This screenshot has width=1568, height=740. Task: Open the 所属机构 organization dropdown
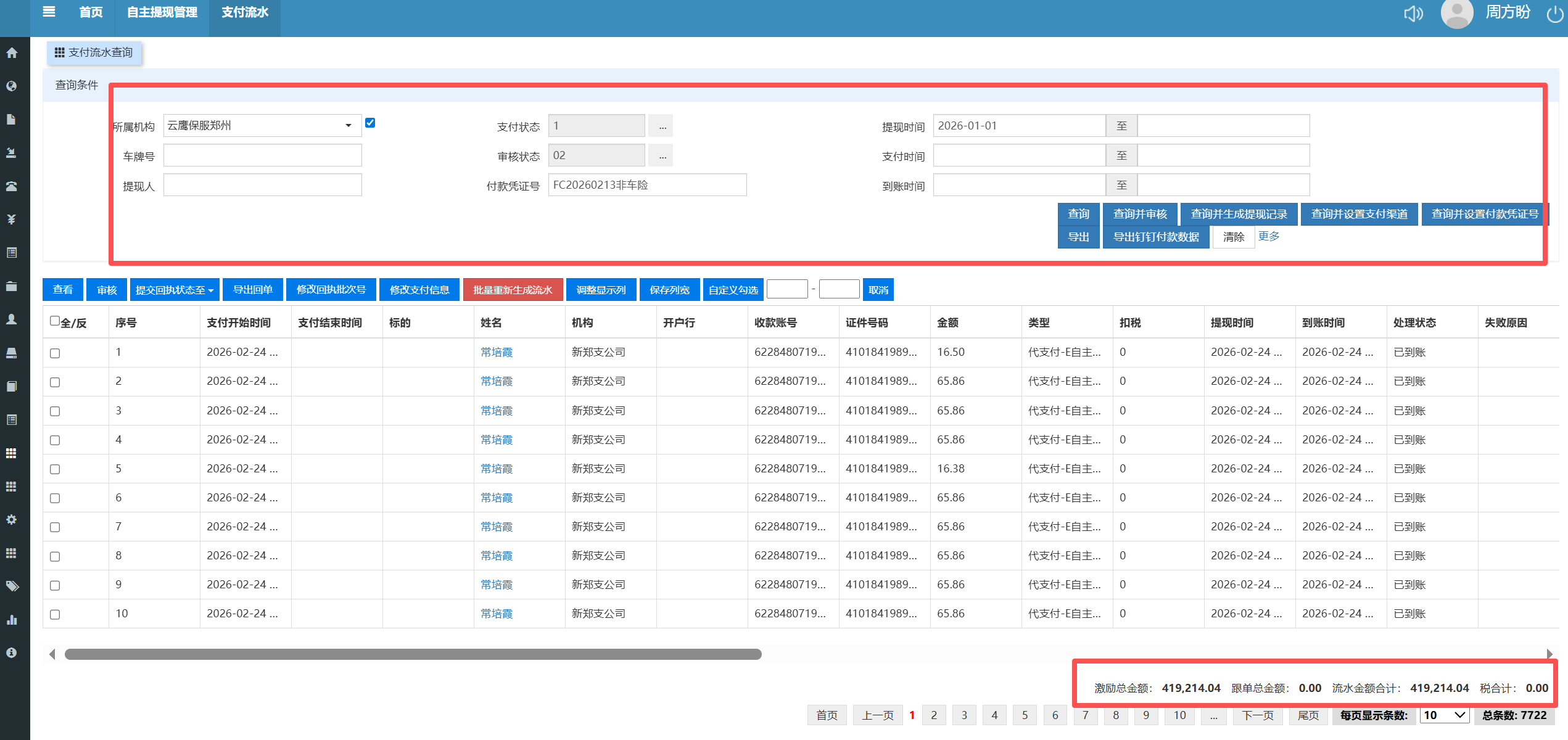[x=262, y=126]
